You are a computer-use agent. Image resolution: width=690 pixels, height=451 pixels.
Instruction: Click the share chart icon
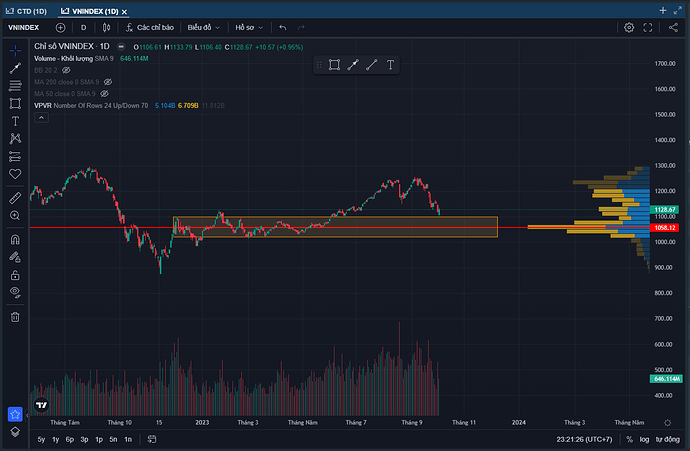coord(675,27)
